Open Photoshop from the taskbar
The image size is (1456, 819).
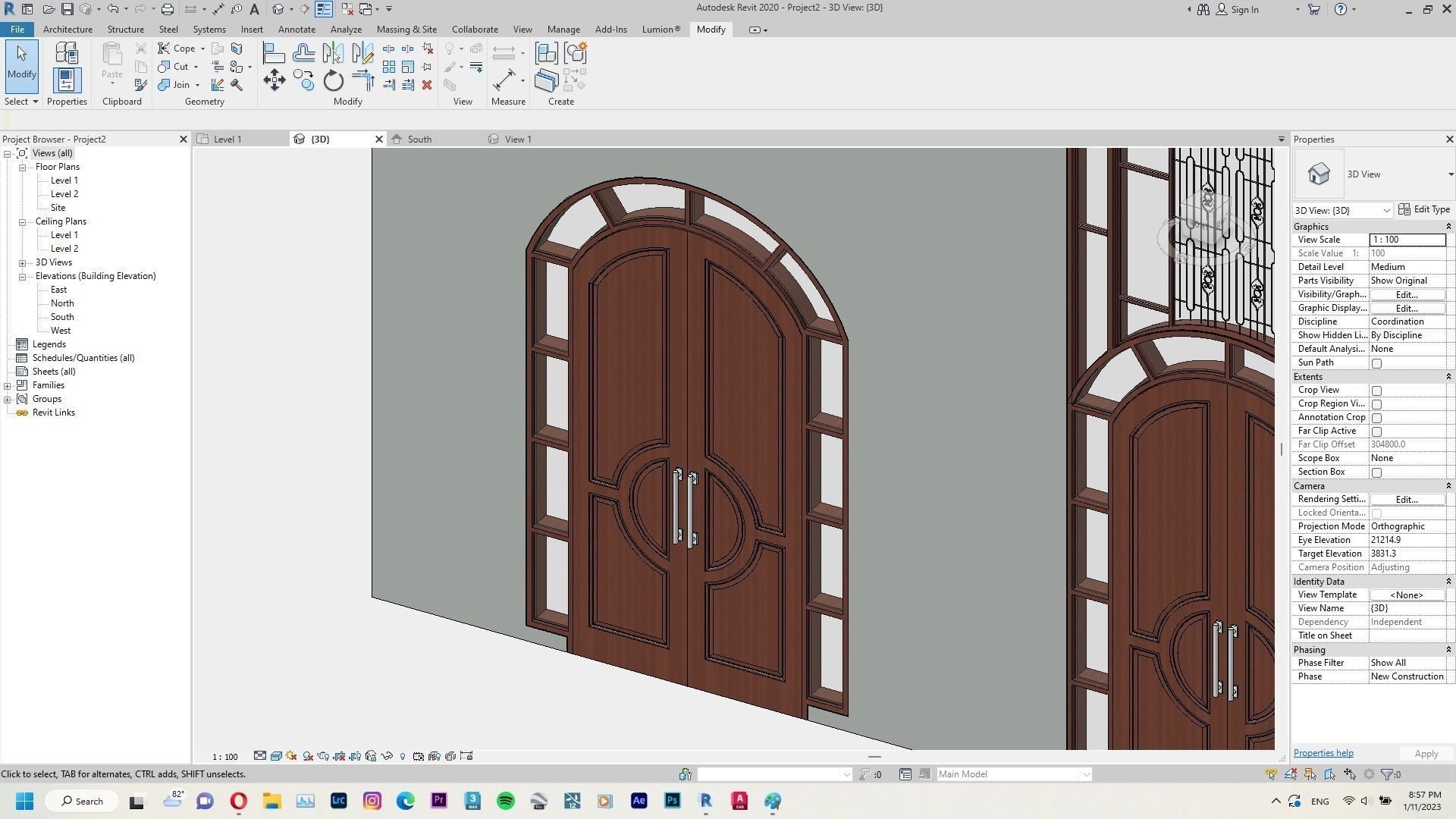(x=672, y=801)
